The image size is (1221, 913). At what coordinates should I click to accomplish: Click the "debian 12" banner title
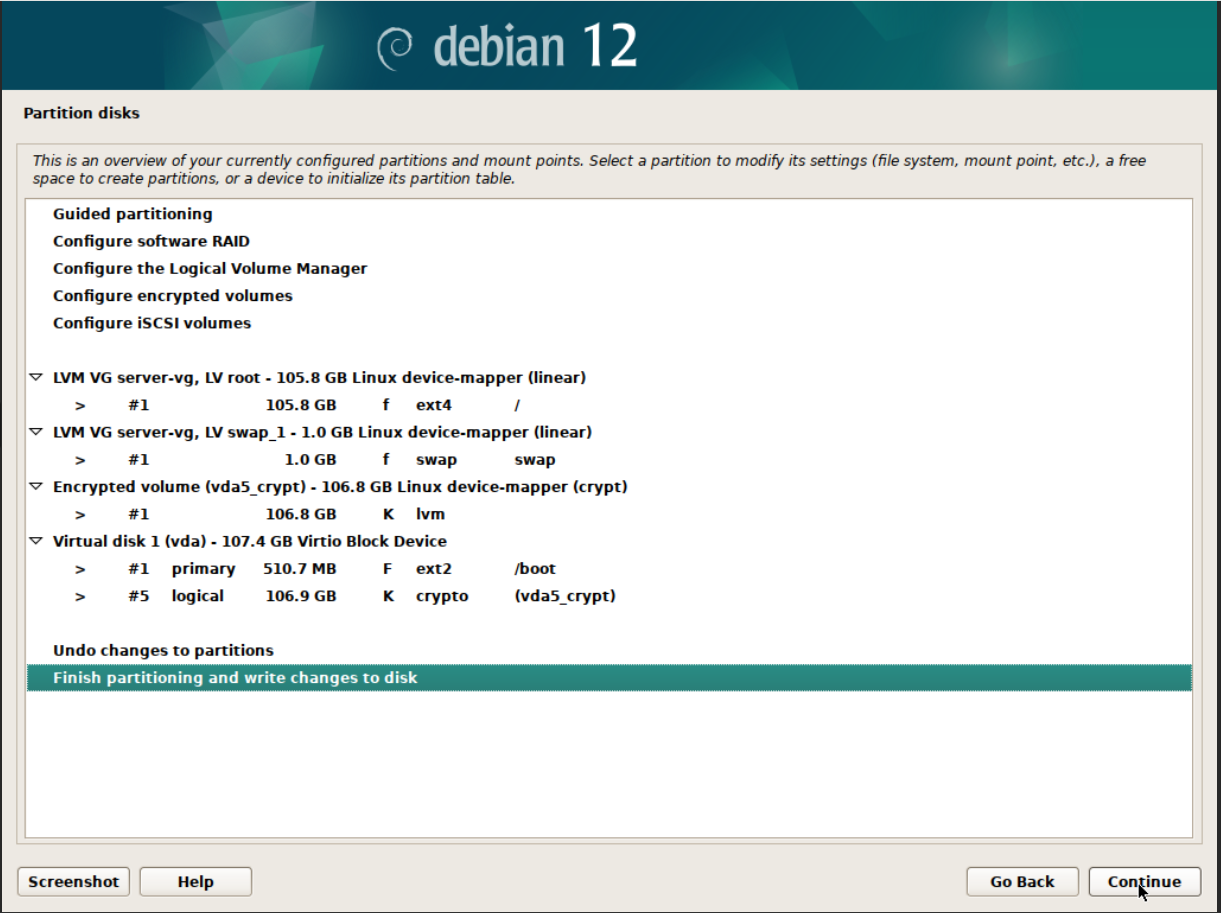pyautogui.click(x=535, y=46)
